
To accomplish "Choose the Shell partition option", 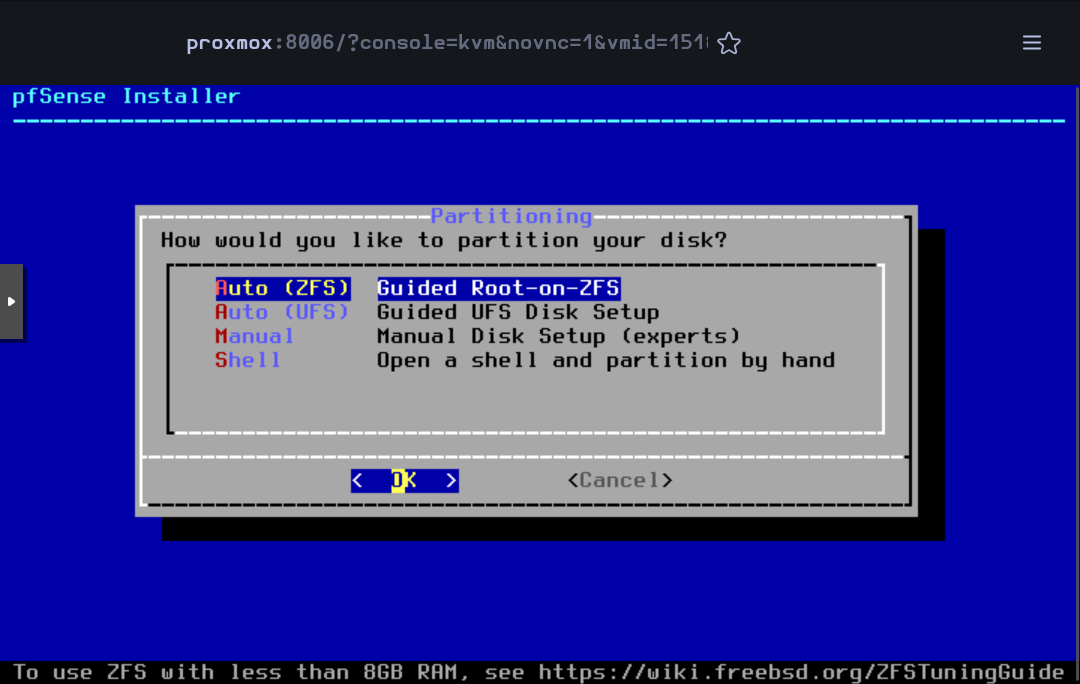I will [x=247, y=360].
